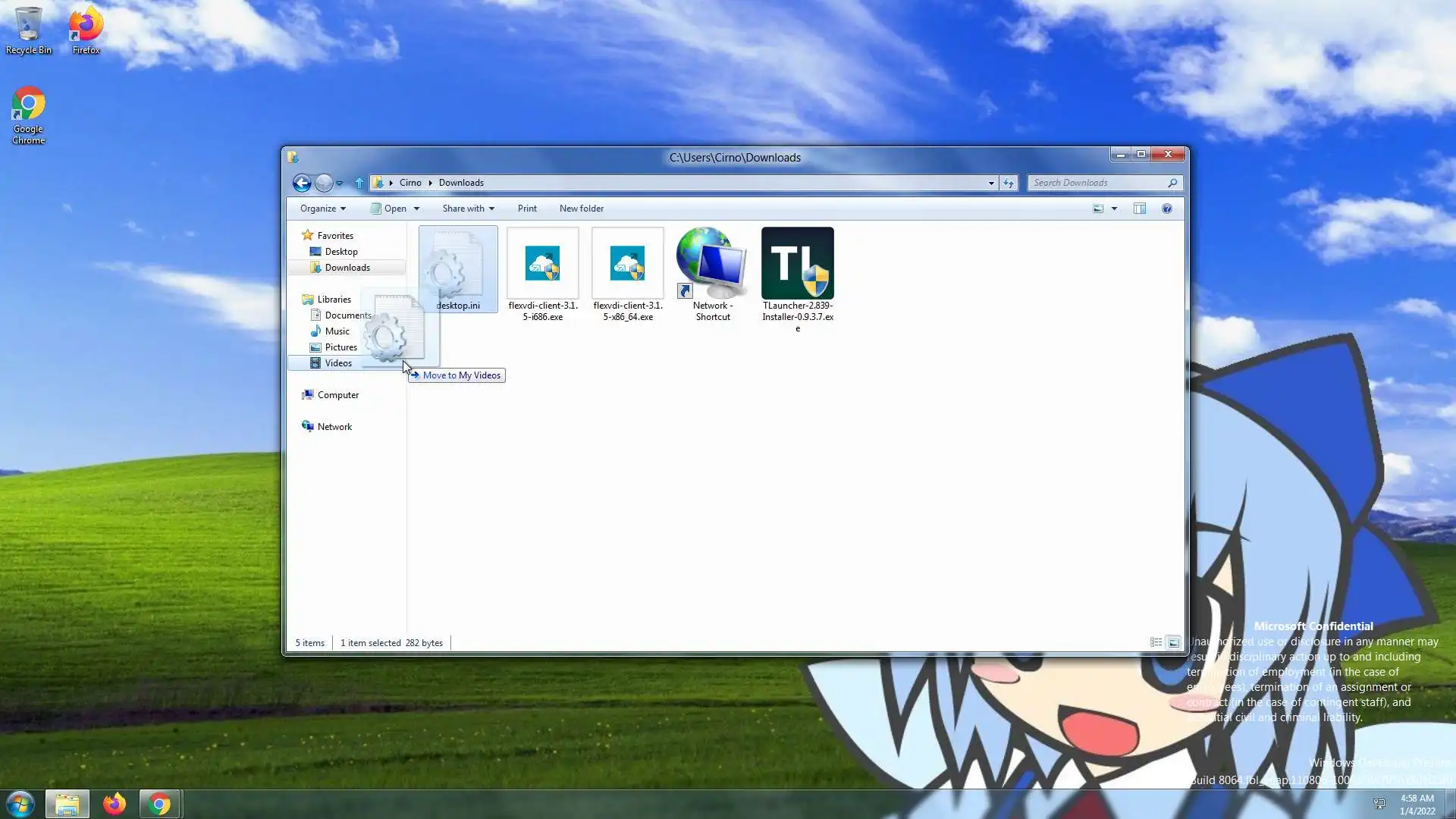This screenshot has width=1456, height=819.
Task: Click the New folder button
Action: [581, 209]
